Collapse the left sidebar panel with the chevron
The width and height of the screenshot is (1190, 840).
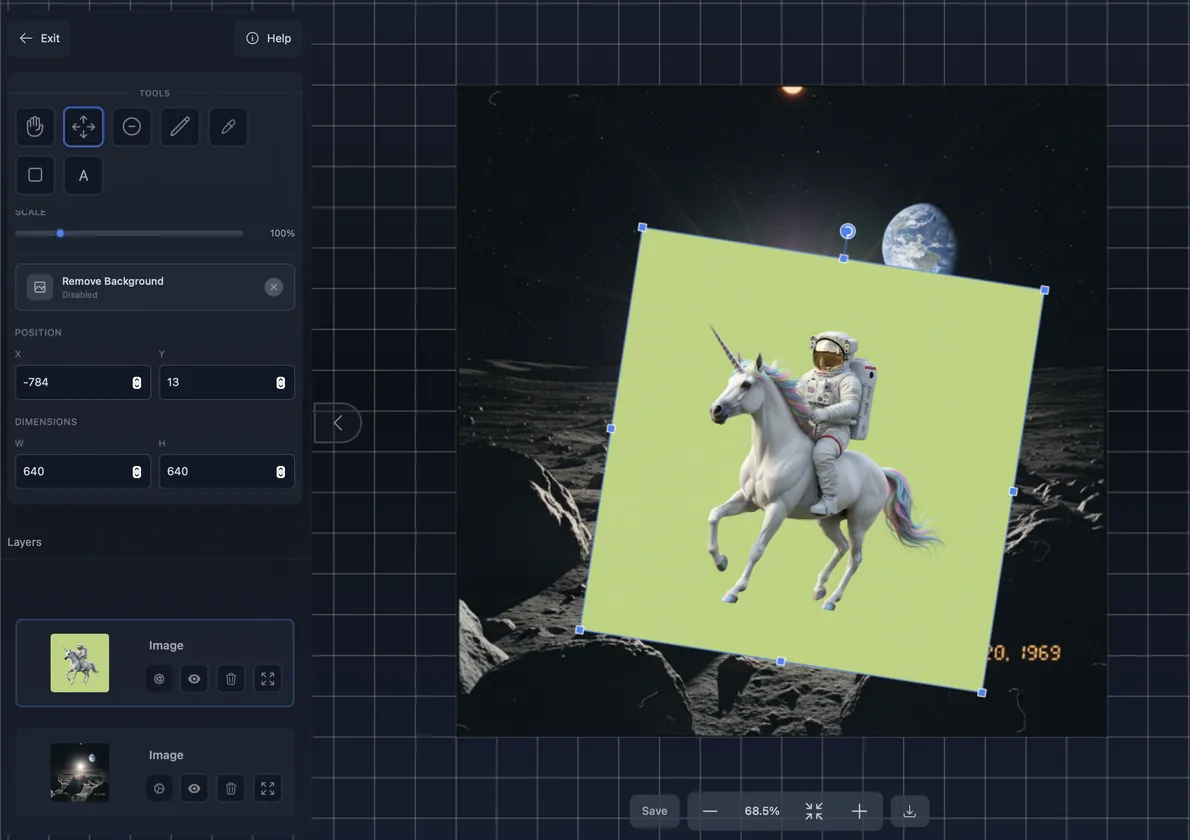(338, 423)
